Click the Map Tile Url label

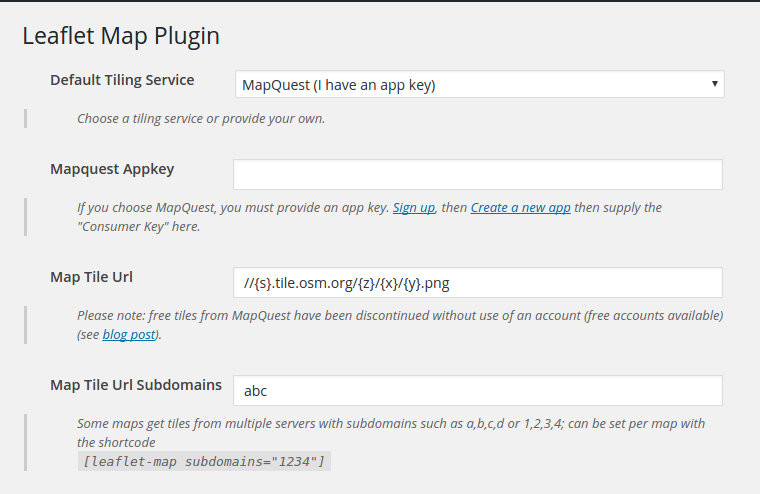coord(91,277)
